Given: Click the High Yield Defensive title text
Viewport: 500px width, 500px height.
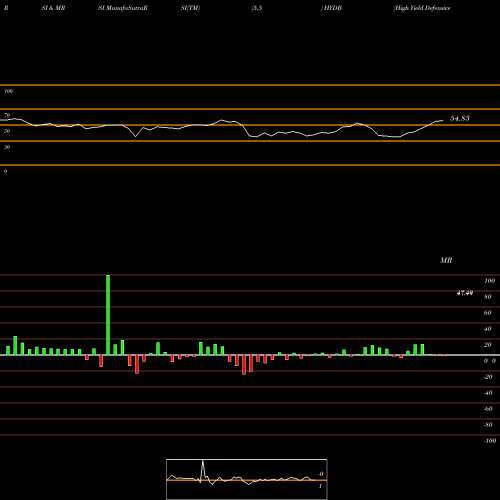Looking at the screenshot, I should 422,8.
